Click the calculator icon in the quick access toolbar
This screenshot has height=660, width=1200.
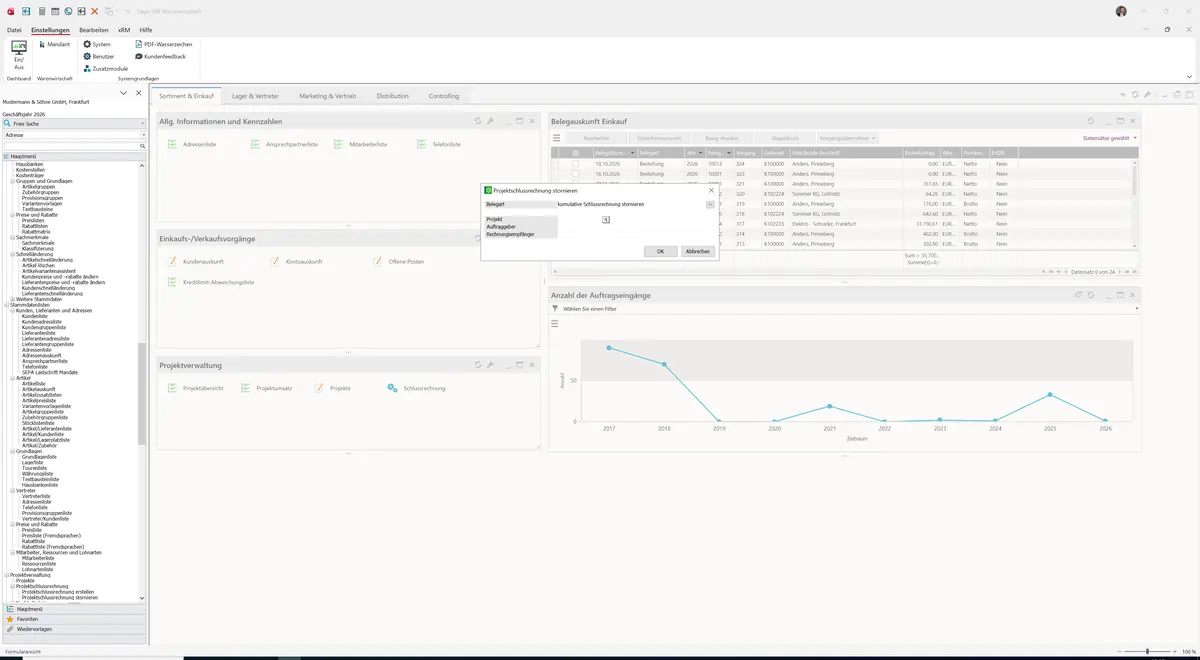click(41, 11)
